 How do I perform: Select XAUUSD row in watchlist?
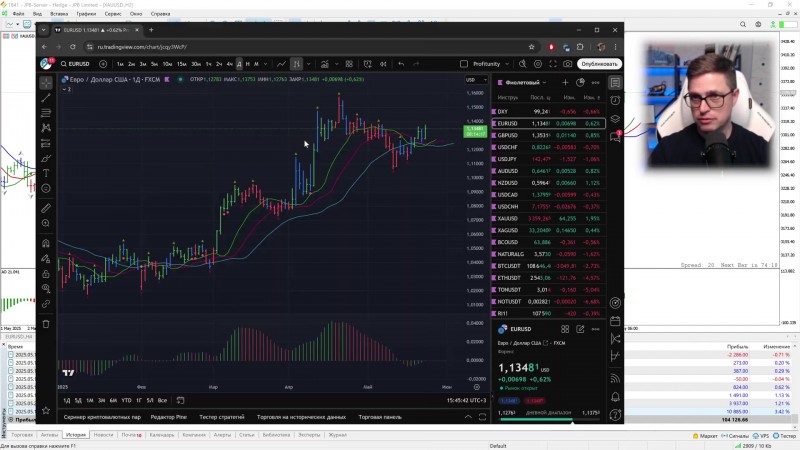[548, 218]
